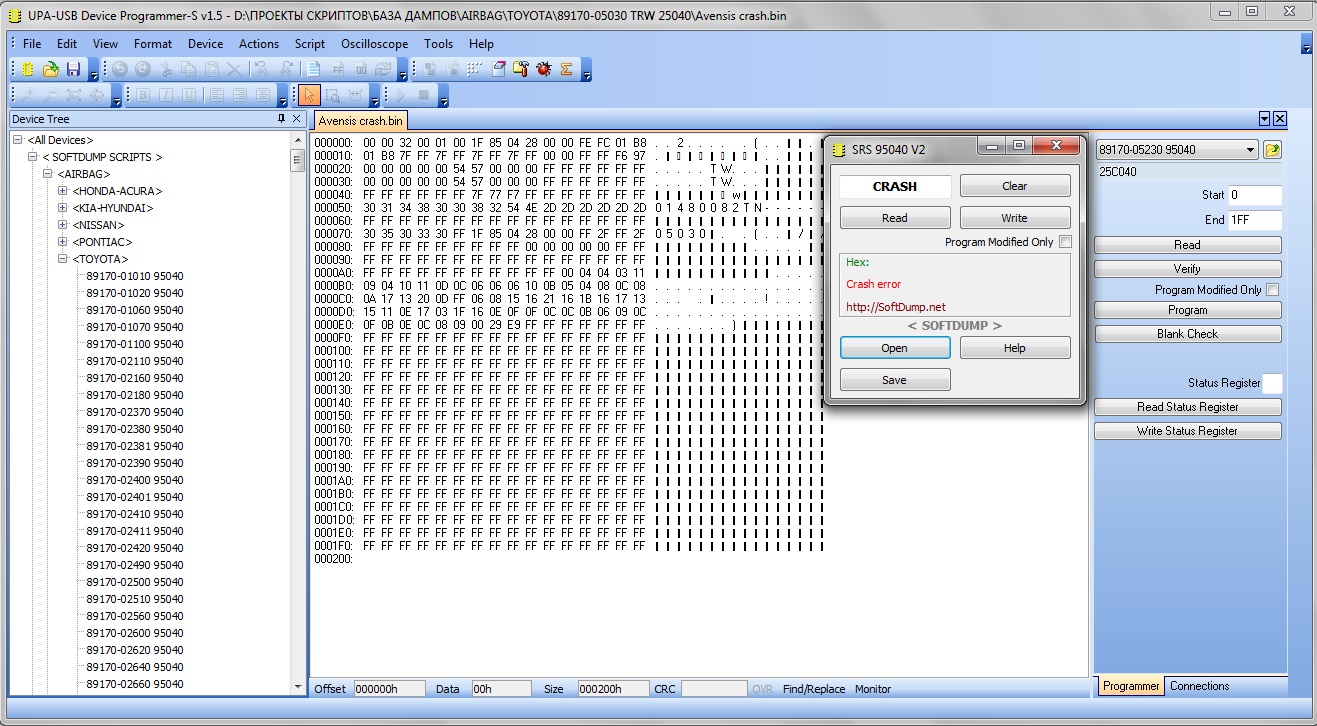Toggle Program Modified Only in Programmer panel
The image size is (1317, 726).
[x=1272, y=290]
